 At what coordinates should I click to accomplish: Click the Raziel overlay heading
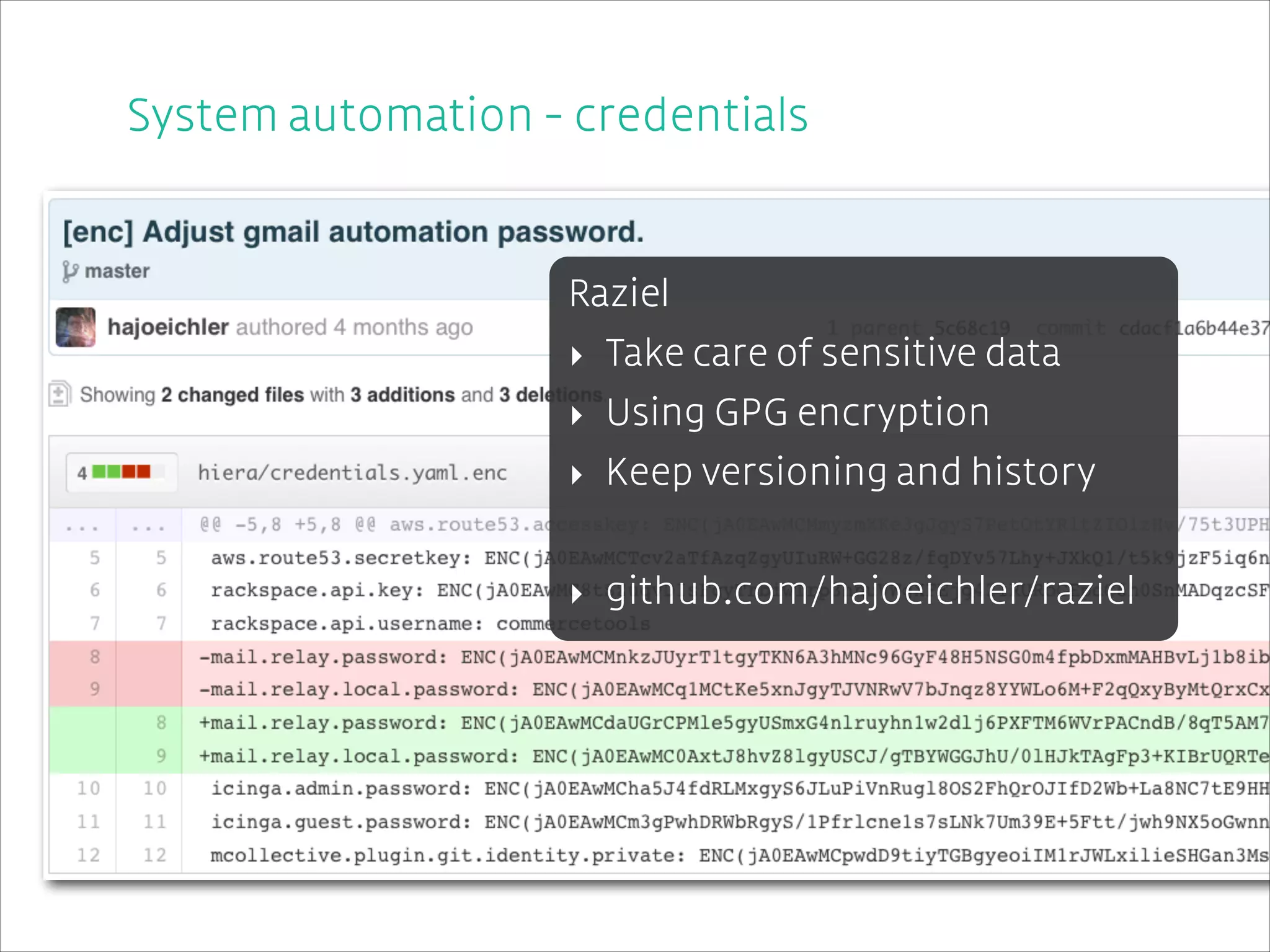[619, 293]
